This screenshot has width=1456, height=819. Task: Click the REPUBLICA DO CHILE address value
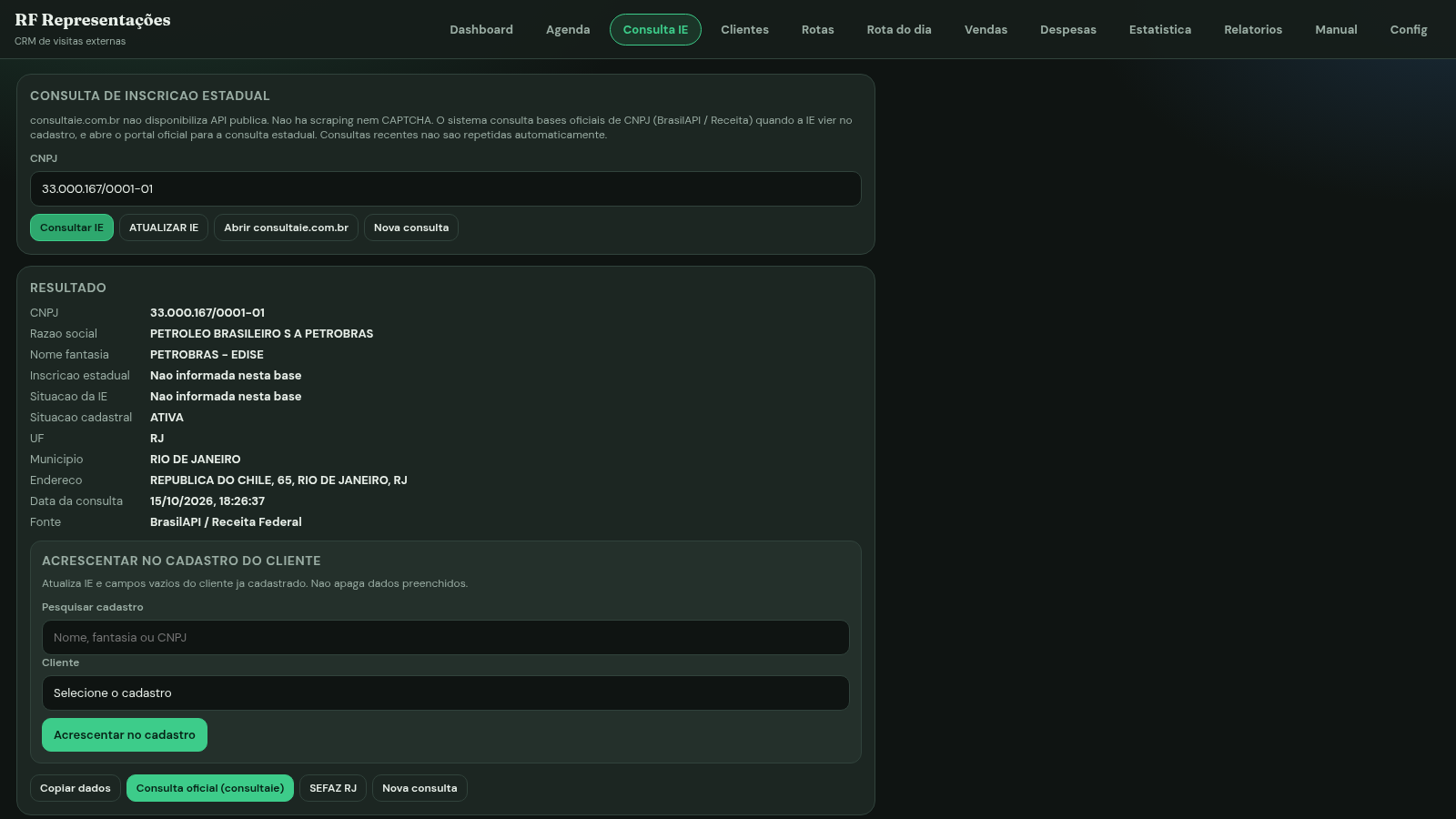tap(278, 480)
